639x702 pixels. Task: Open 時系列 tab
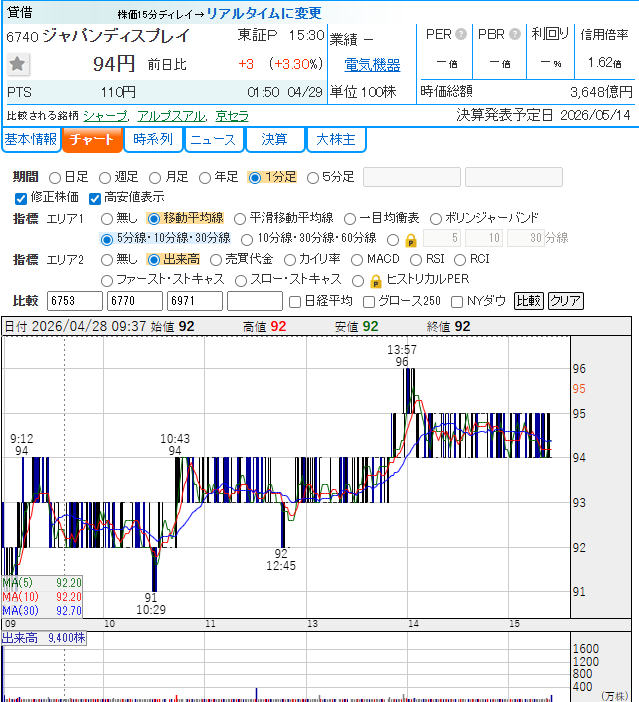point(153,140)
